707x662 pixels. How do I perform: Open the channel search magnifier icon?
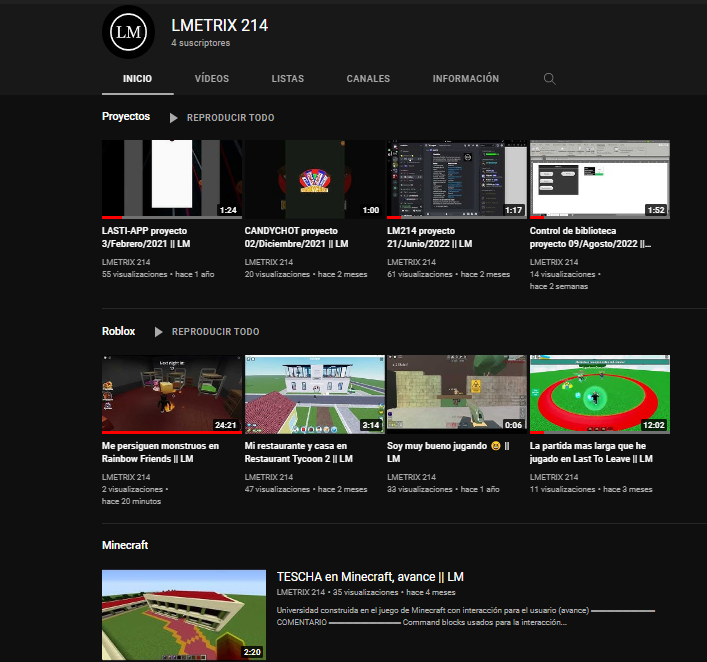(549, 79)
